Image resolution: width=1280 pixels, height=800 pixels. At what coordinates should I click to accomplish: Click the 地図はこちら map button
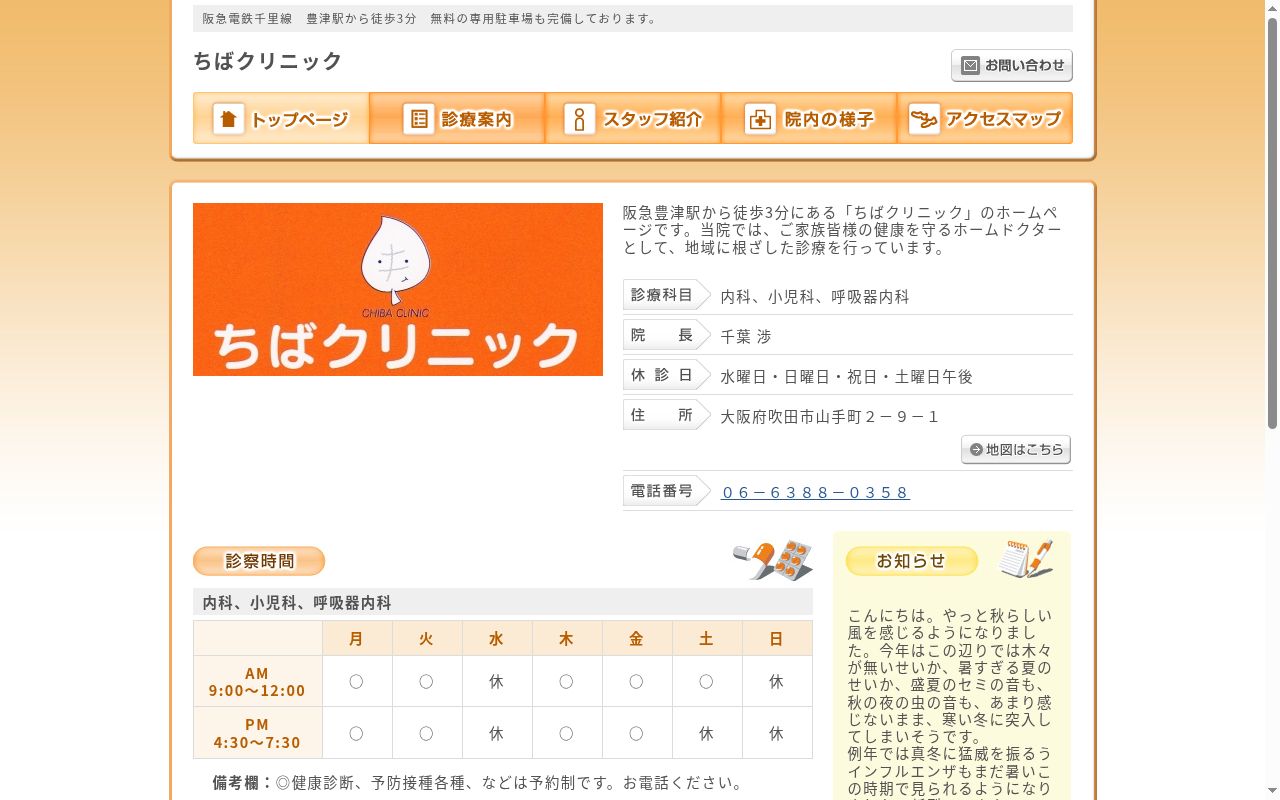pyautogui.click(x=1016, y=450)
